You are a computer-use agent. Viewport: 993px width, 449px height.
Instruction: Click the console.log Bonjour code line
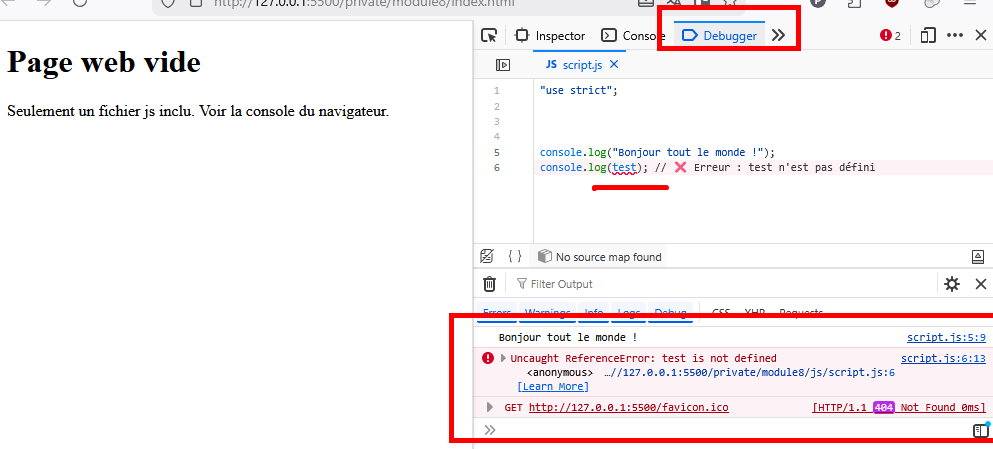(657, 152)
